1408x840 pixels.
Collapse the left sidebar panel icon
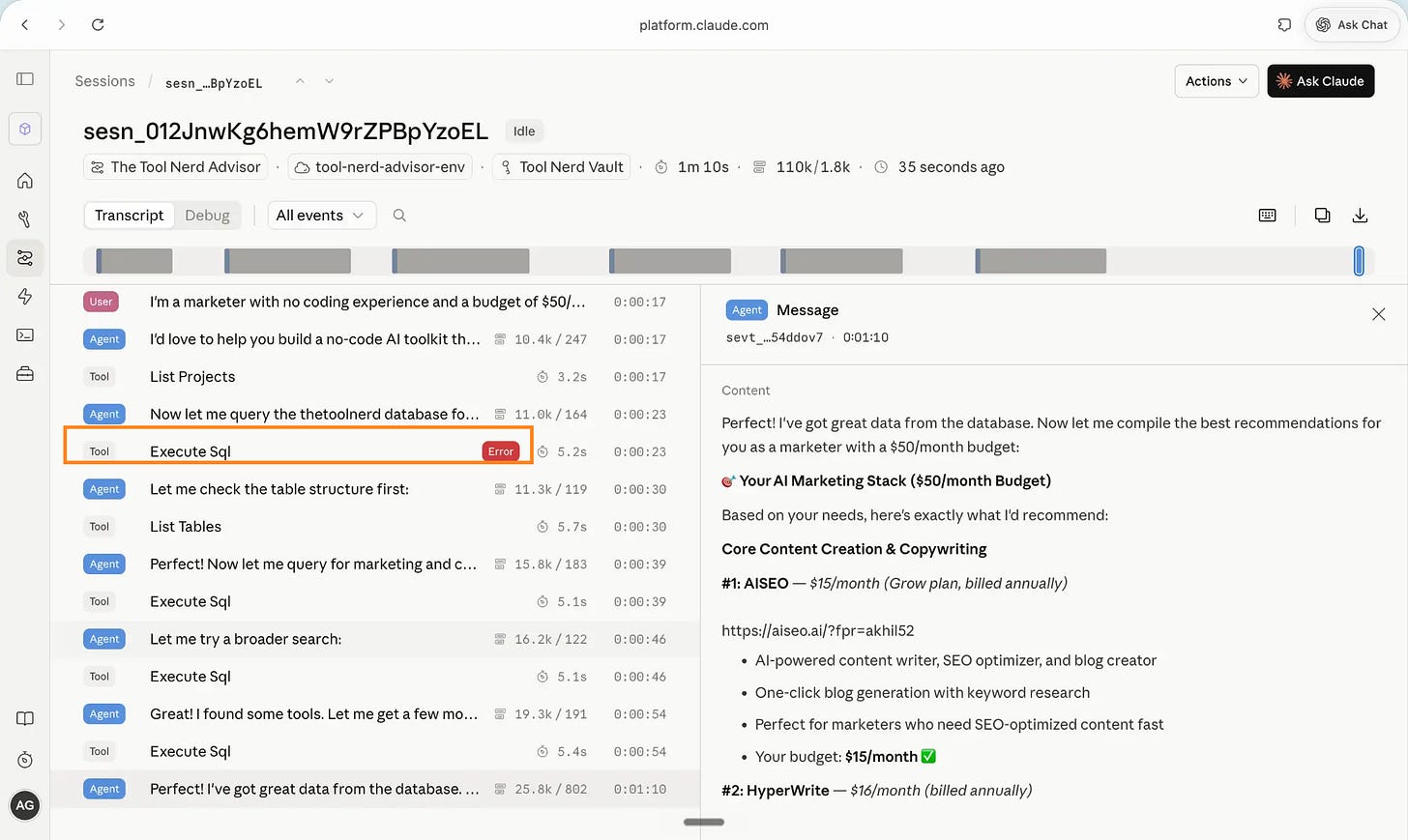click(25, 79)
